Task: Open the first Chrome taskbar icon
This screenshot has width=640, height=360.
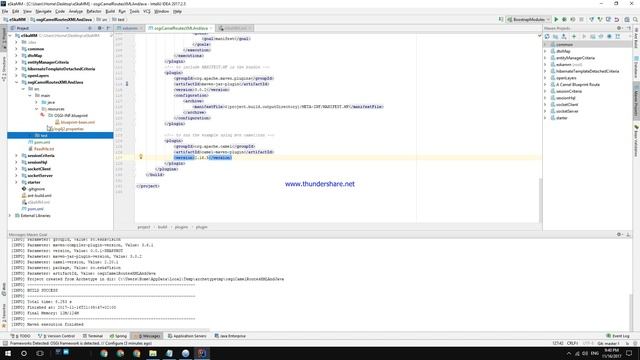Action: pos(104,353)
